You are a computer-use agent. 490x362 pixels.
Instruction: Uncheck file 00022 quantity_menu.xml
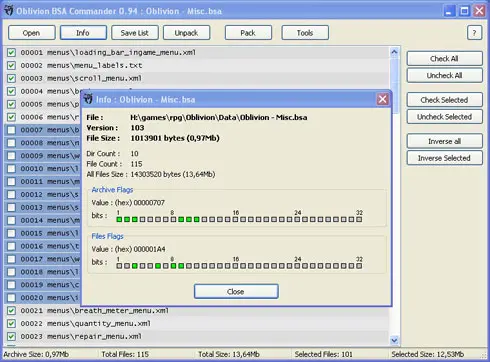[11, 323]
